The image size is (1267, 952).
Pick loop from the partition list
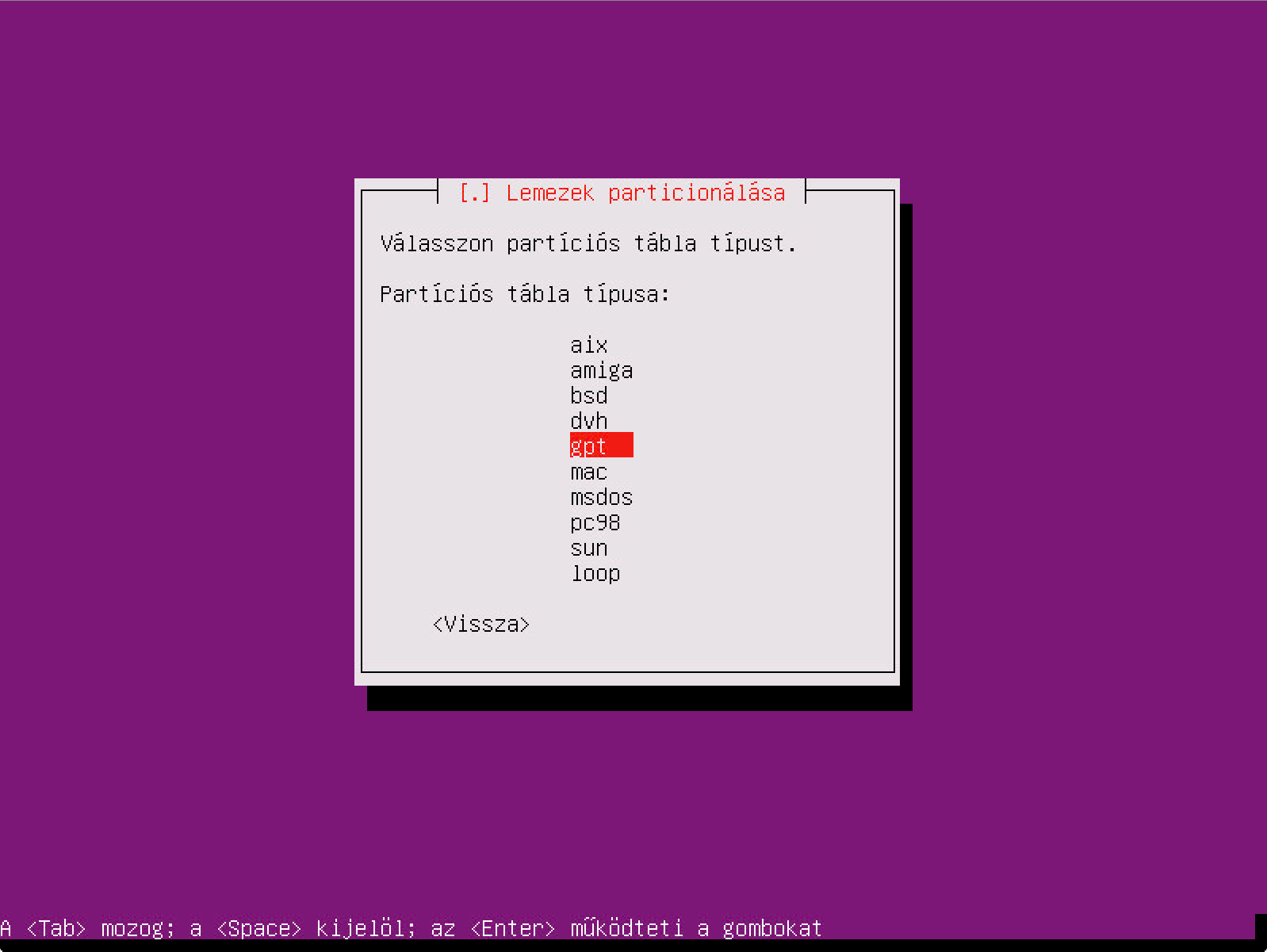tap(595, 574)
